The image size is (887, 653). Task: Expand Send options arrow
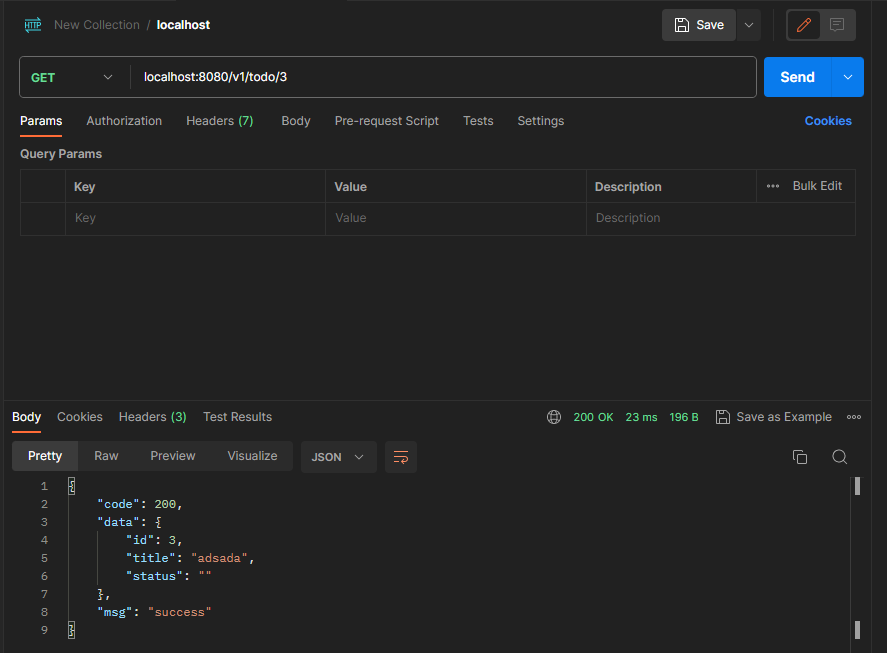coord(847,77)
